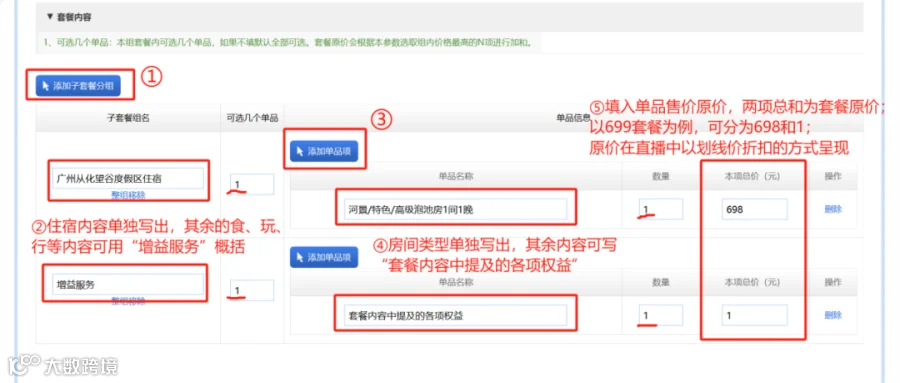
Task: Edit item name 套餐内容中提及的各项权益
Action: [456, 315]
